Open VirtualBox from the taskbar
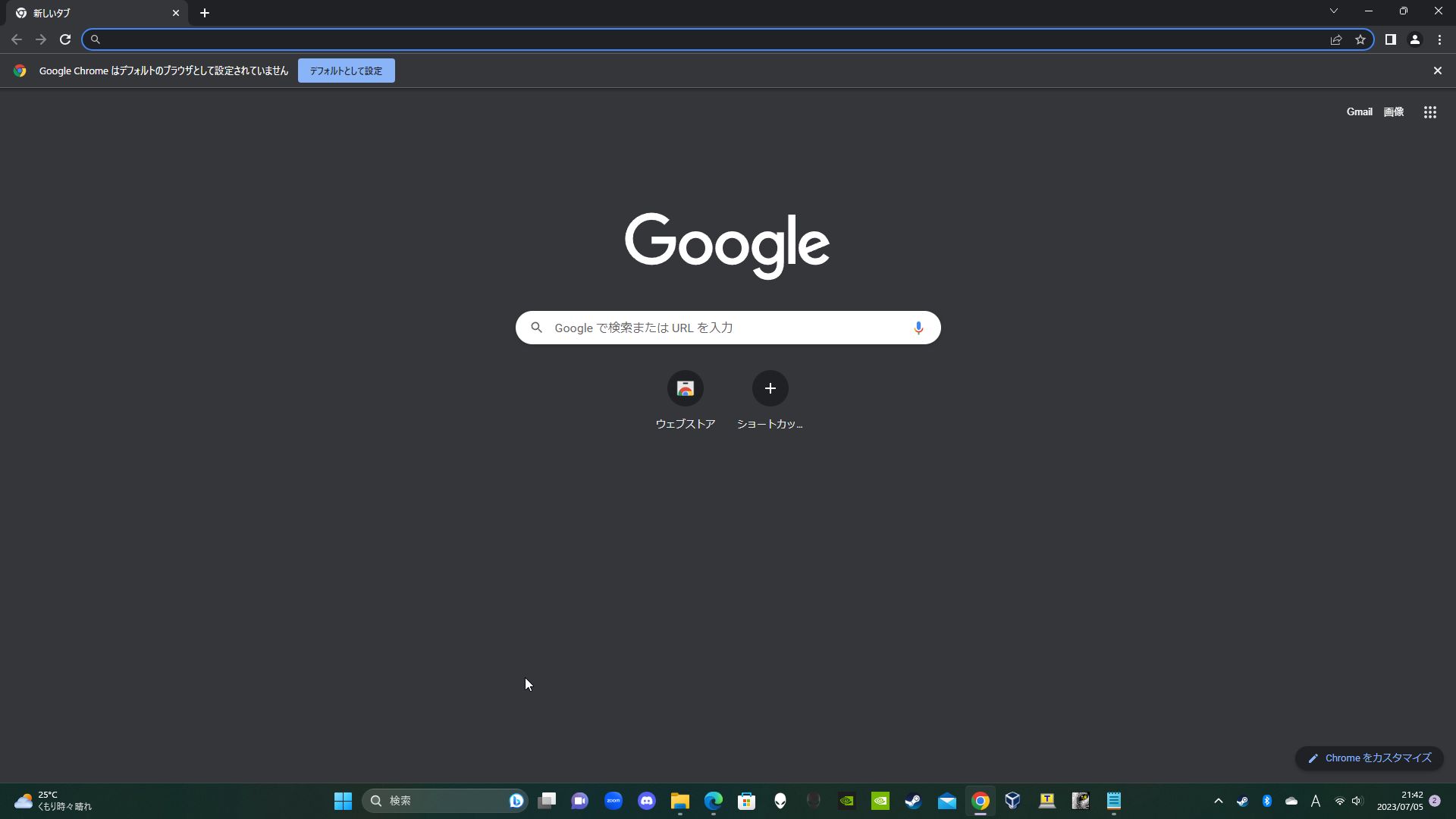The image size is (1456, 819). [1013, 800]
